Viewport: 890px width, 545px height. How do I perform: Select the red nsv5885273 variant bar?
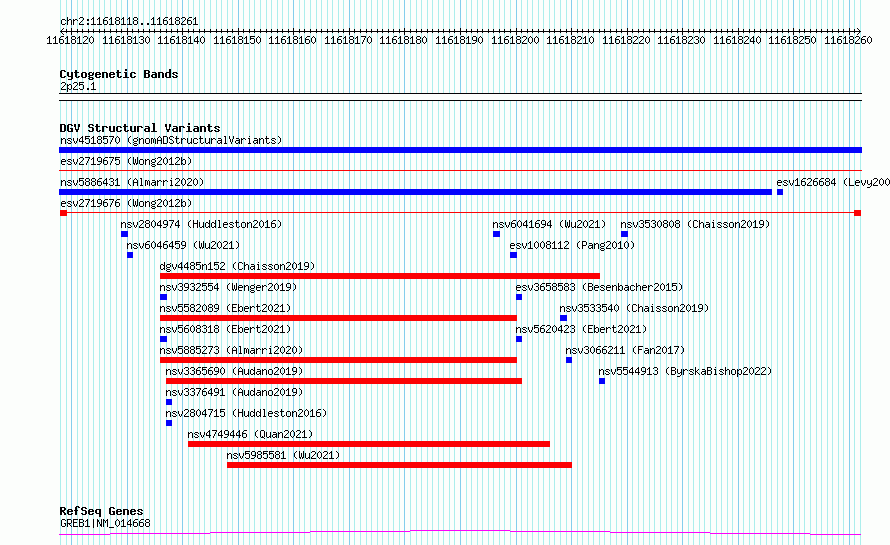pos(338,360)
